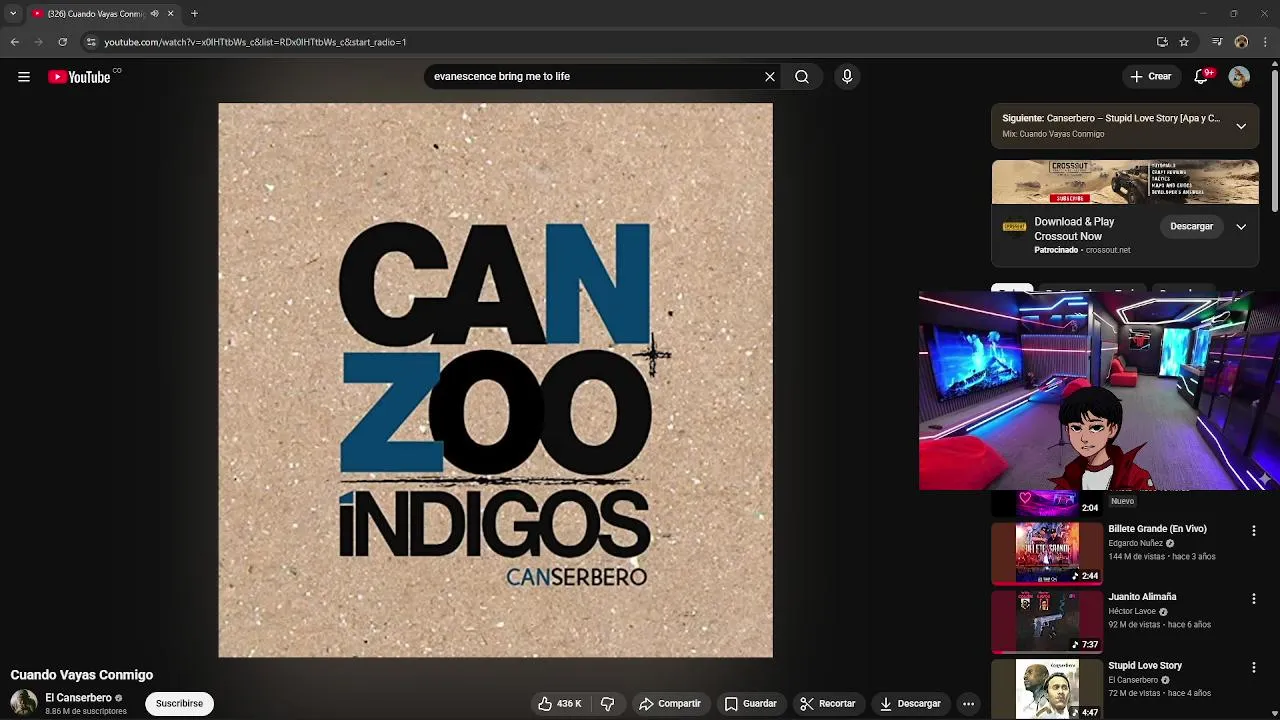1280x720 pixels.
Task: Open the media control toolbar icon
Action: pyautogui.click(x=1217, y=42)
